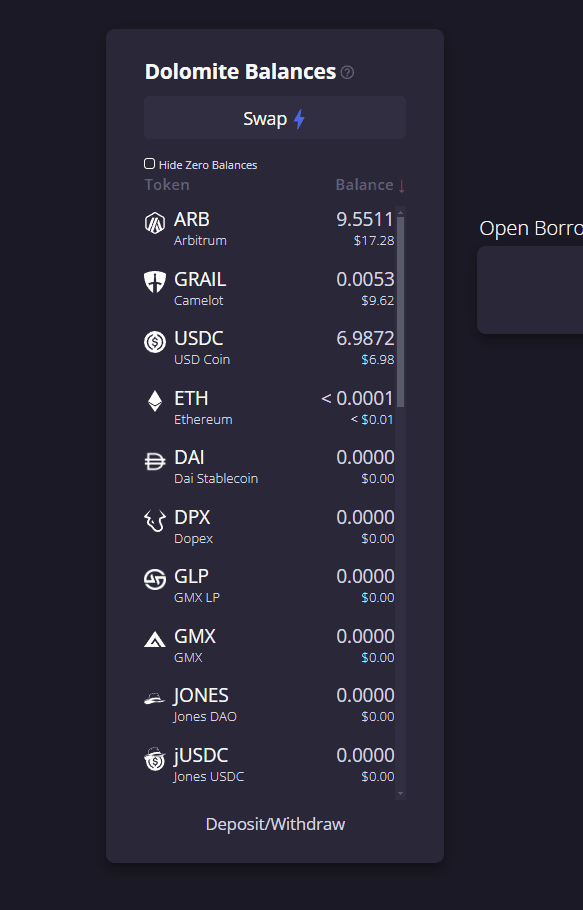
Task: Click the DAI Stablecoin icon
Action: [x=154, y=461]
